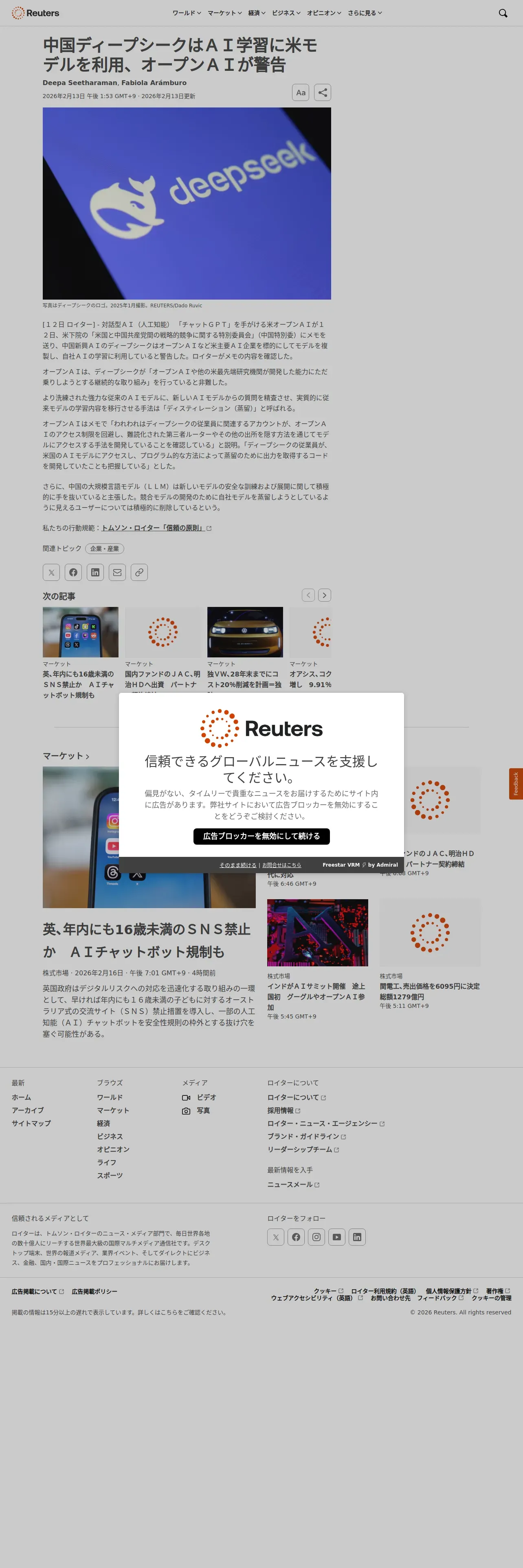
Task: Share the article on LinkedIn below the article
Action: (95, 572)
